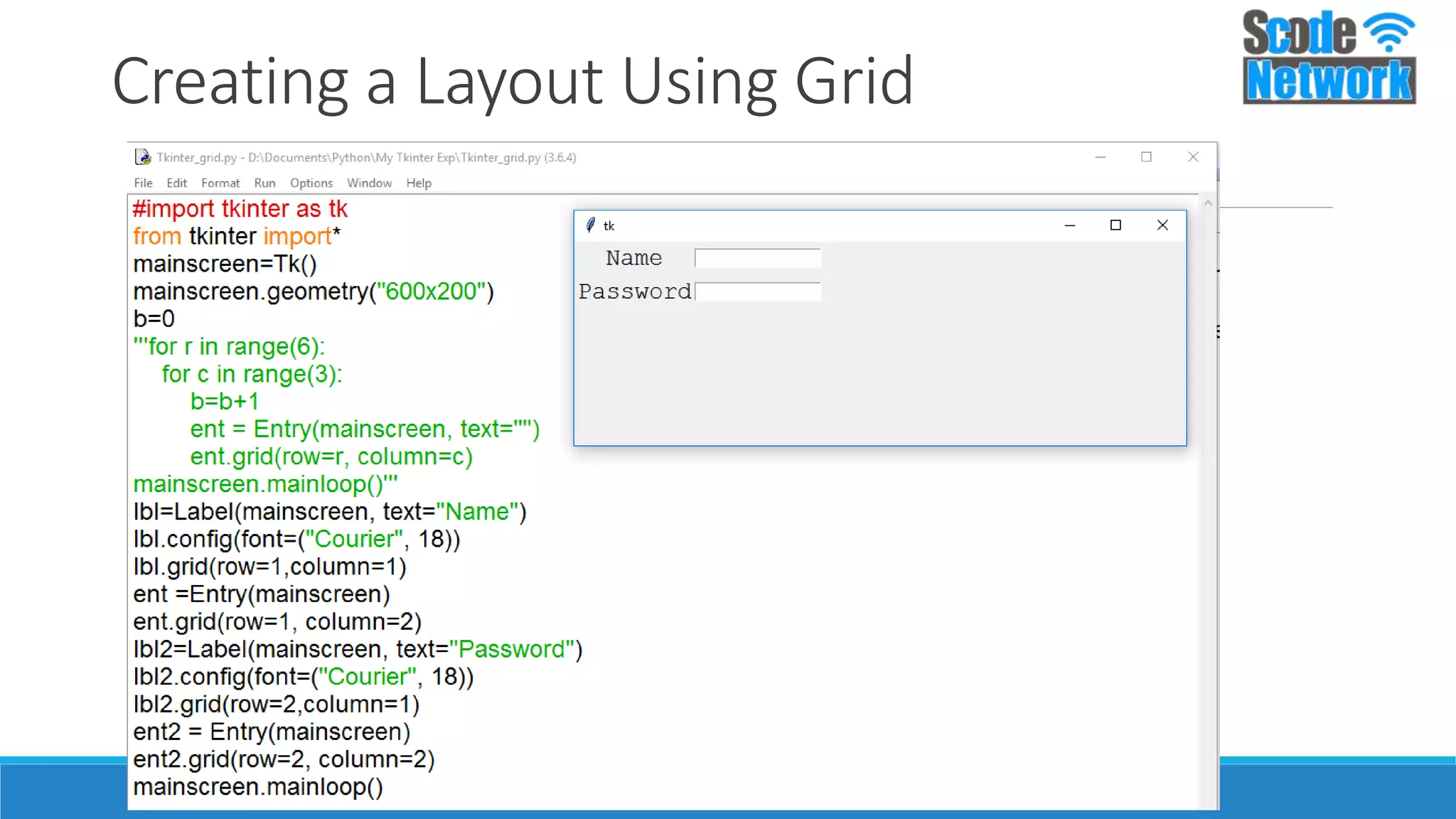
Task: Click the line 'ent.grid(row=1, column=2)'
Action: [x=277, y=622]
